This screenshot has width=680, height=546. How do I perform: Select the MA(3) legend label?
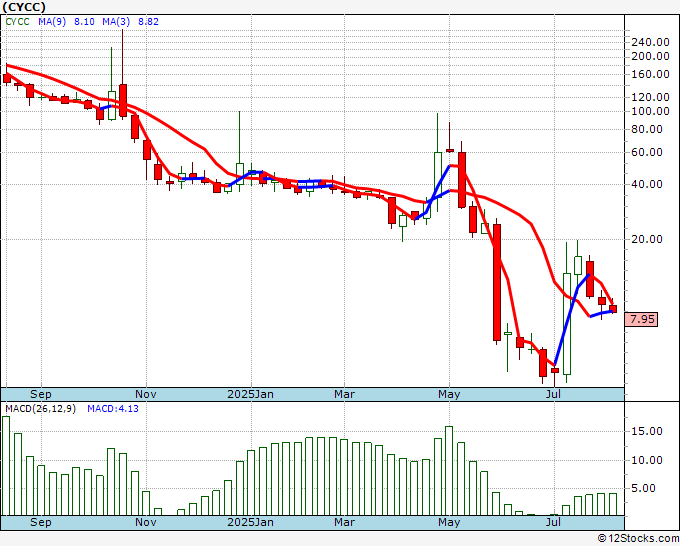pyautogui.click(x=116, y=22)
